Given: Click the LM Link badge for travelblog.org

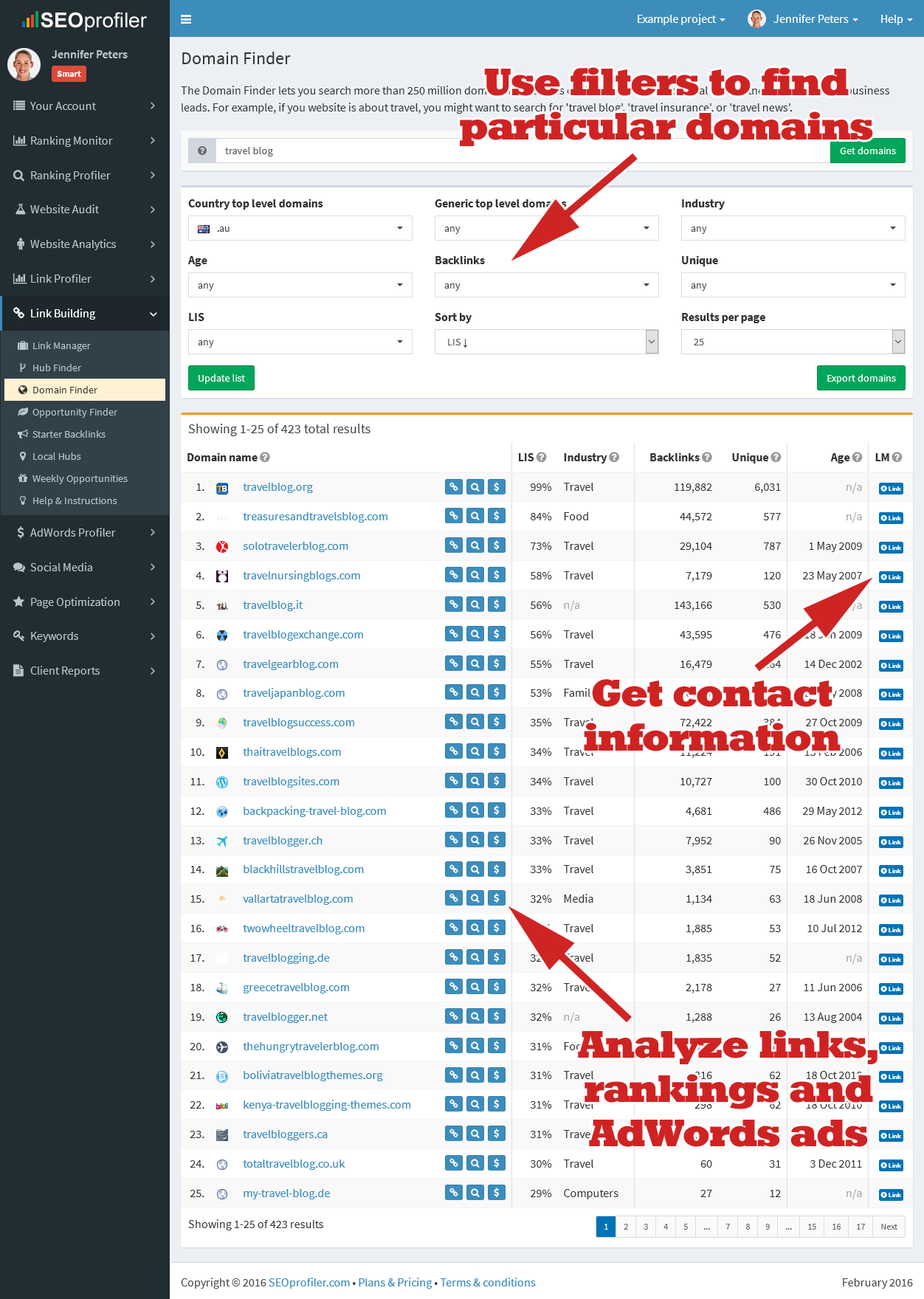Looking at the screenshot, I should pos(891,488).
